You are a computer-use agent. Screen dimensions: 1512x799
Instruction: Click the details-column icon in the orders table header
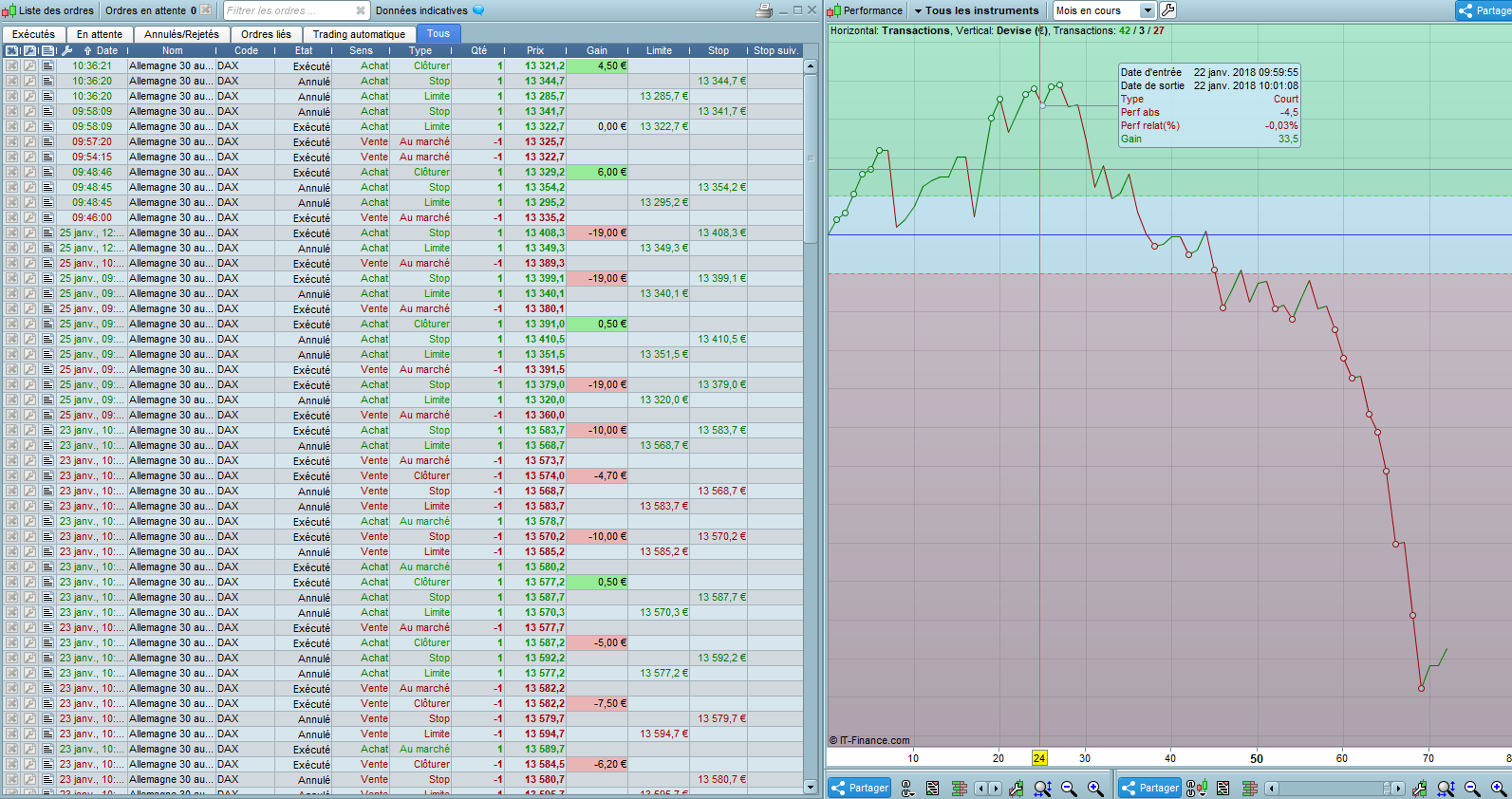point(48,50)
